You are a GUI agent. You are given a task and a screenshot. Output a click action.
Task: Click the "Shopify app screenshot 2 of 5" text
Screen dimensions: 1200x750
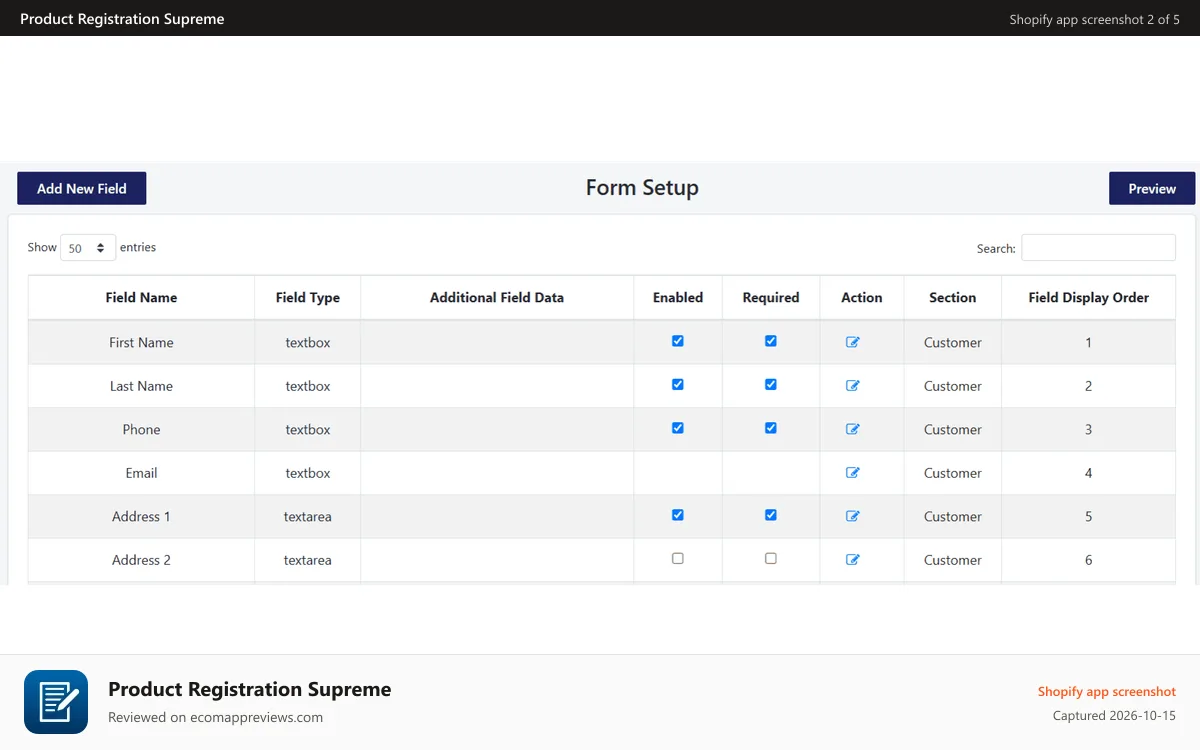click(1094, 19)
